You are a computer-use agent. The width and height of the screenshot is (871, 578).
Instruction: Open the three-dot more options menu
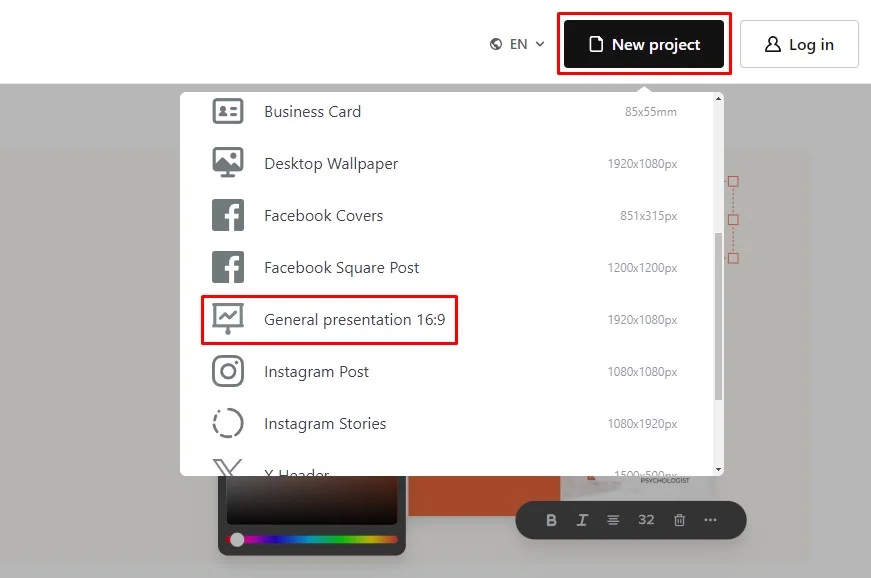[711, 520]
